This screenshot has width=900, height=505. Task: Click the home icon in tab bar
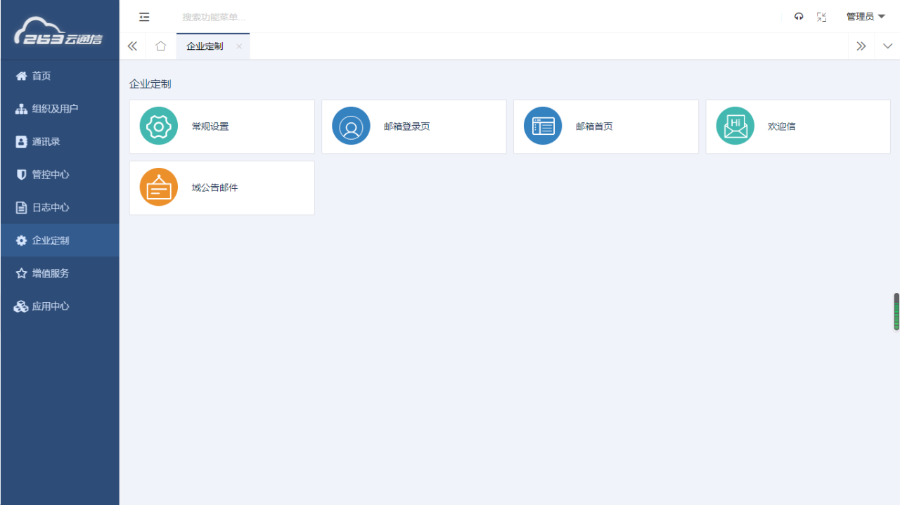point(161,46)
